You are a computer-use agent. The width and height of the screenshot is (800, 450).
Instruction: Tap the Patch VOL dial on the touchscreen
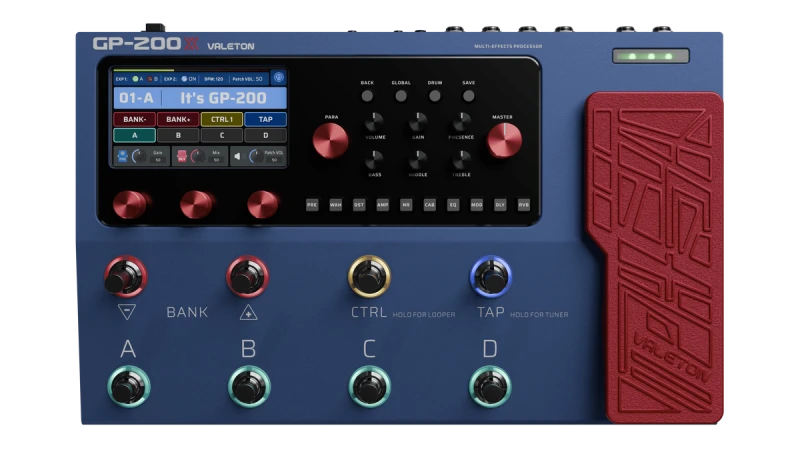[256, 156]
